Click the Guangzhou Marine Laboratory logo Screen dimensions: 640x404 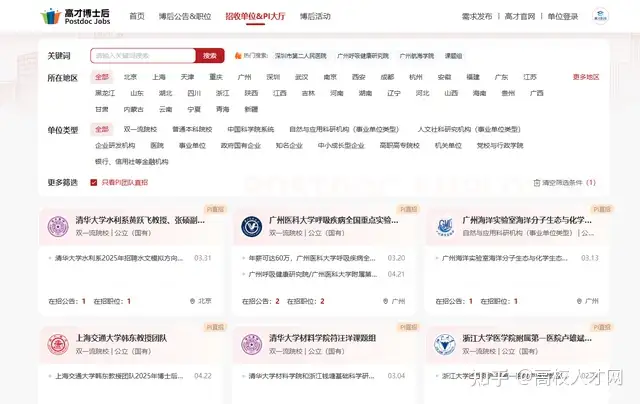click(x=443, y=227)
